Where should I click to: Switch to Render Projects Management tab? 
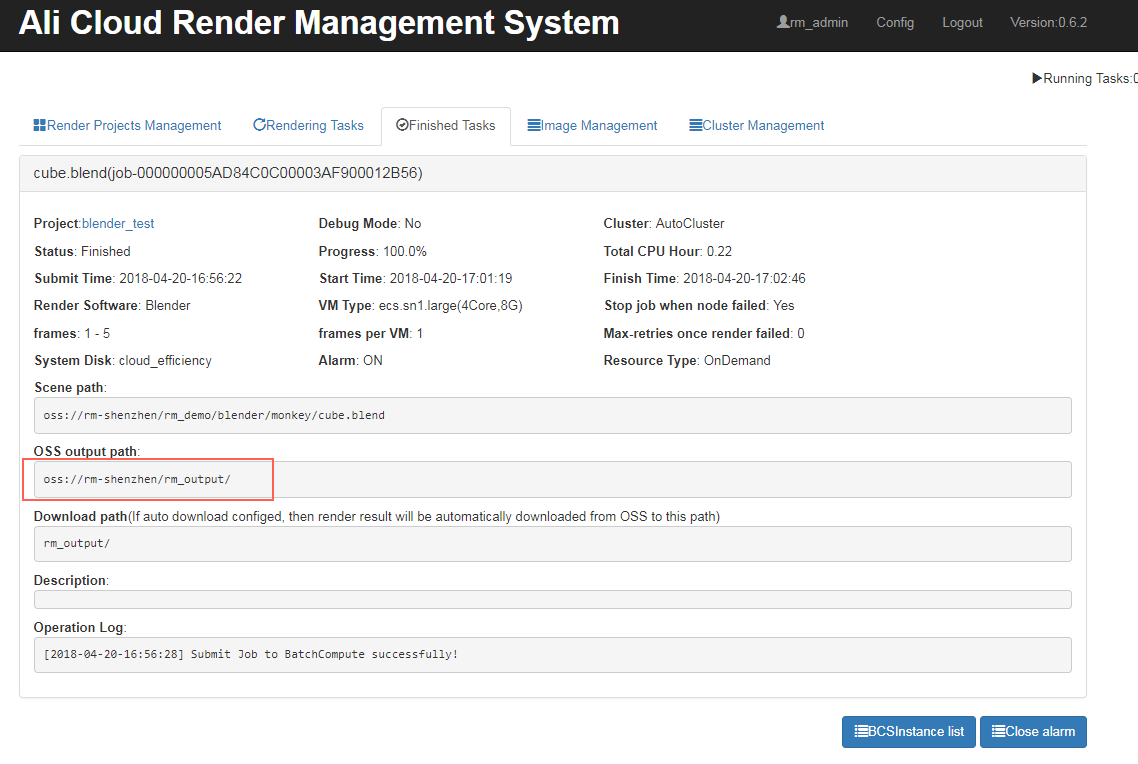click(127, 126)
